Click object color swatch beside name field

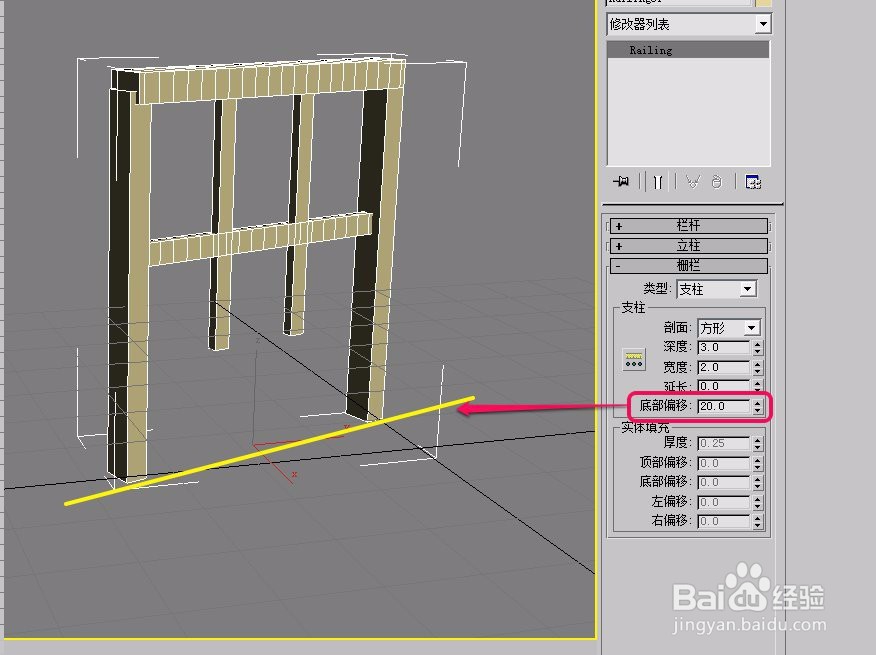click(x=763, y=3)
